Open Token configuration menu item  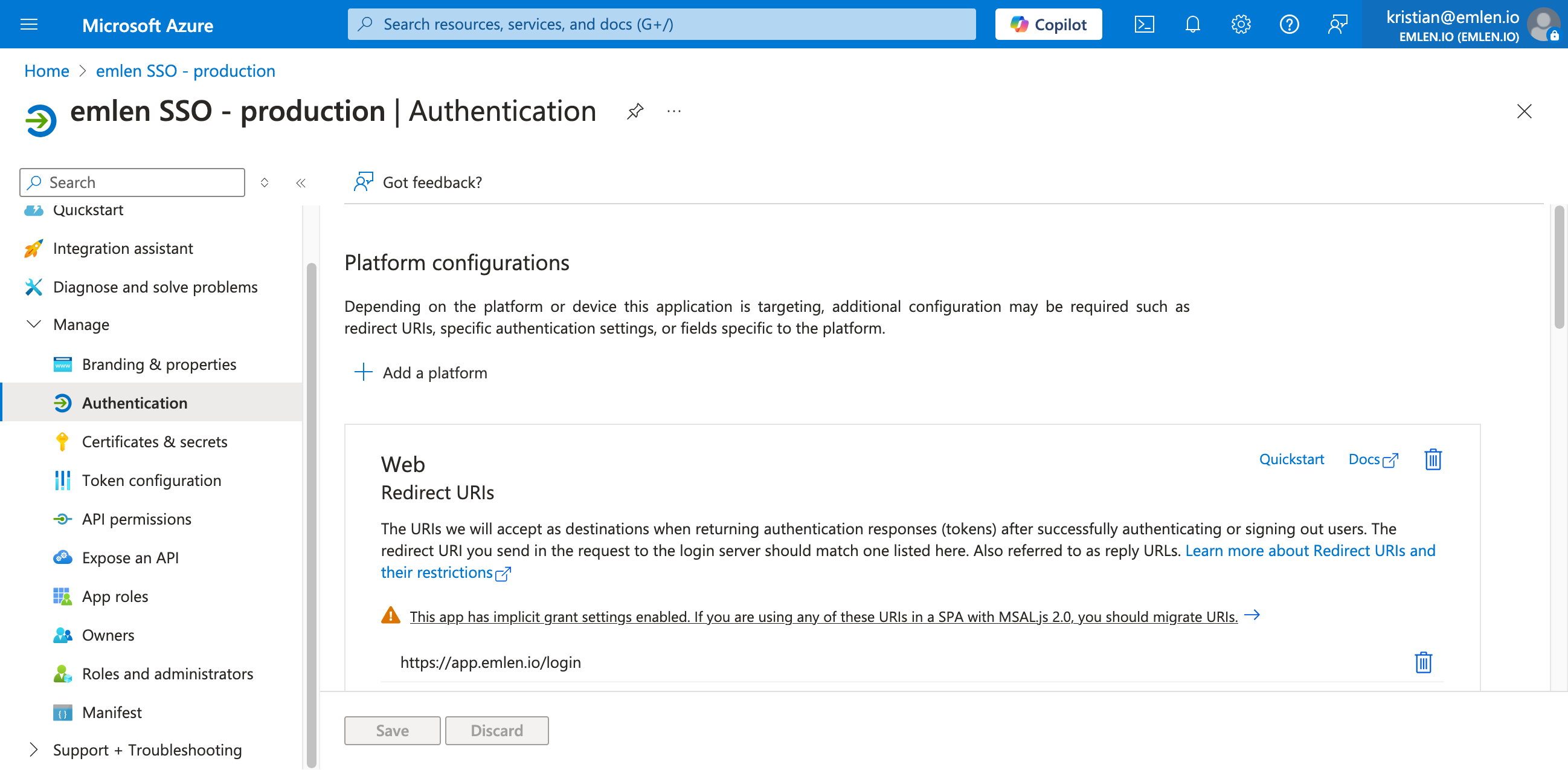pos(152,480)
